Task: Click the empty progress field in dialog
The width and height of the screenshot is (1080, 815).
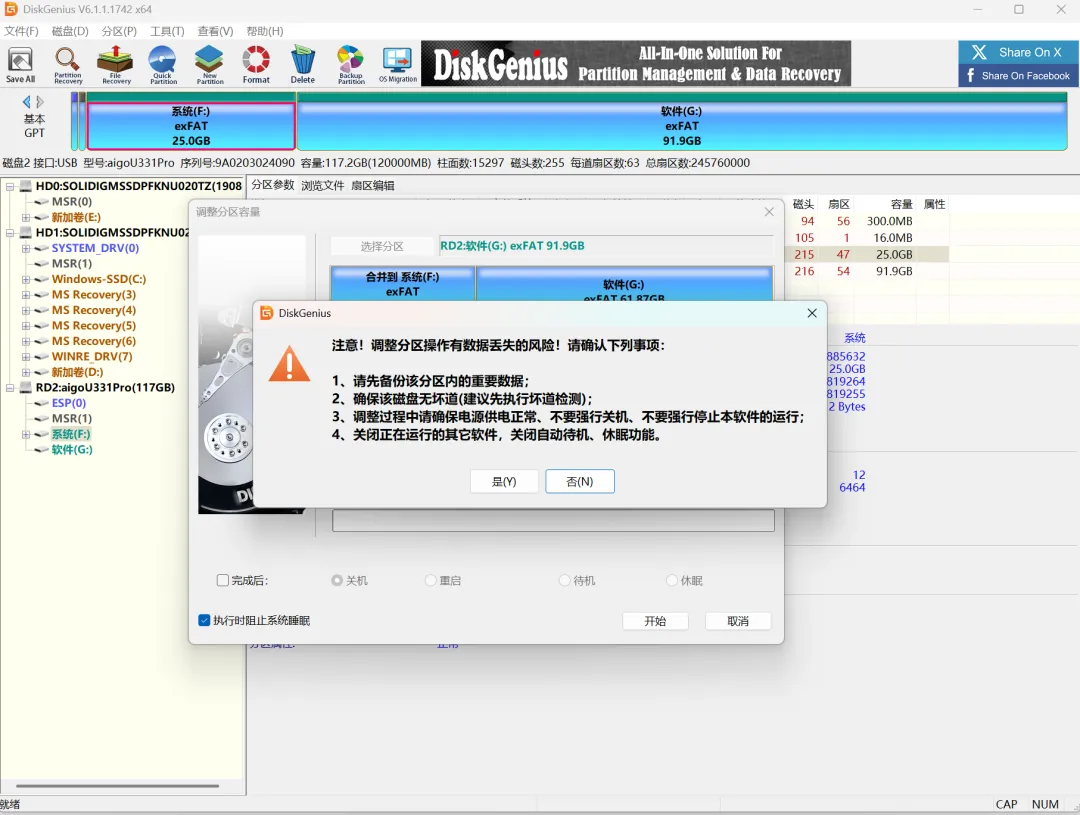Action: click(x=553, y=520)
